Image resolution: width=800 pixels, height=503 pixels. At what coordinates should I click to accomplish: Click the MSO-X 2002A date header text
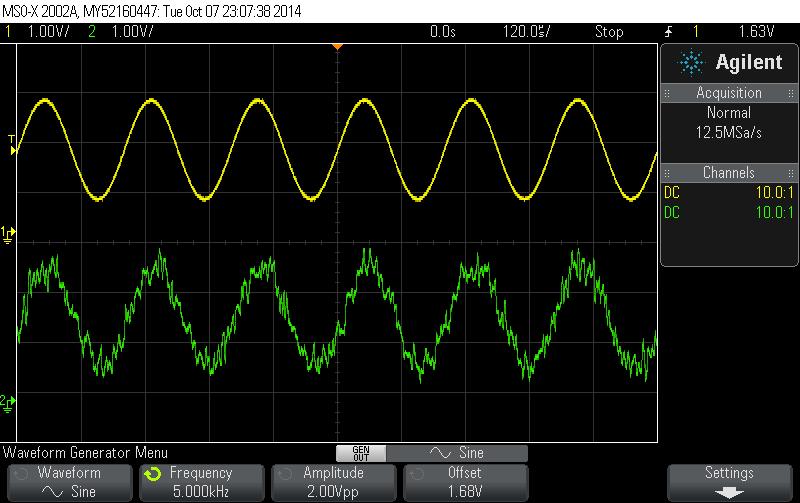point(152,11)
